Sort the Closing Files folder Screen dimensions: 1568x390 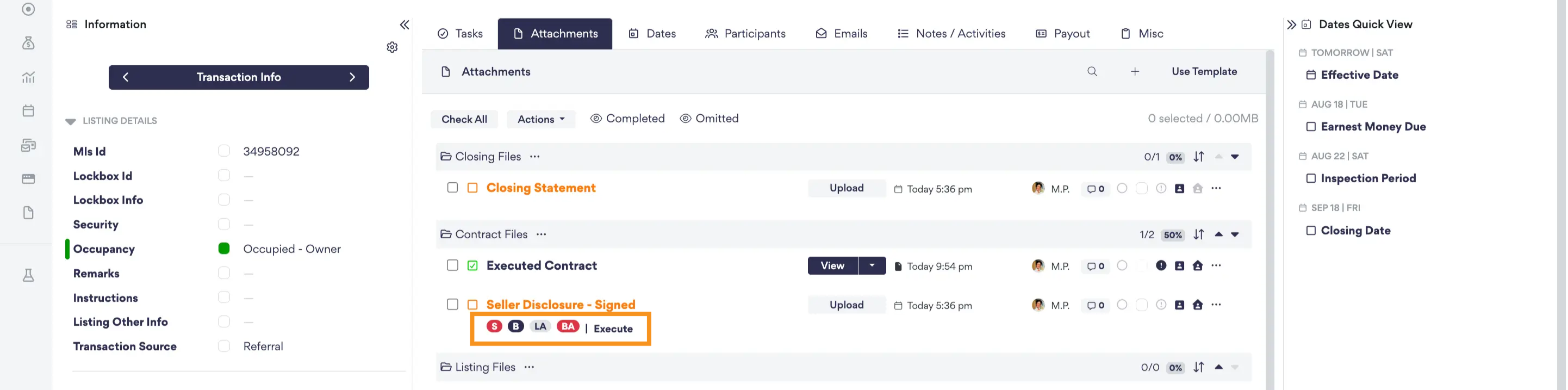1198,157
